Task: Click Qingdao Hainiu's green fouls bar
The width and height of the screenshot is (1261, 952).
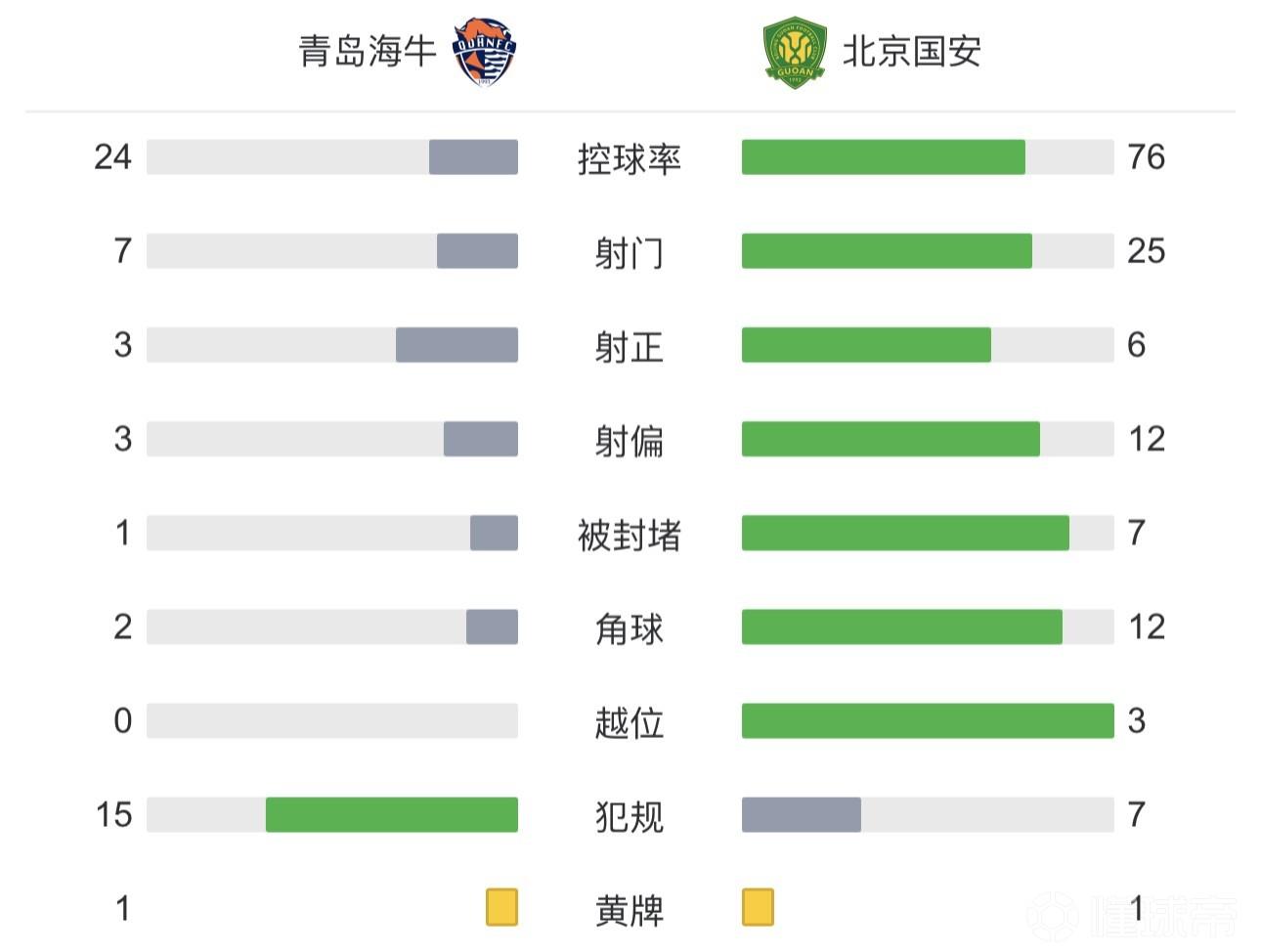Action: (x=391, y=815)
